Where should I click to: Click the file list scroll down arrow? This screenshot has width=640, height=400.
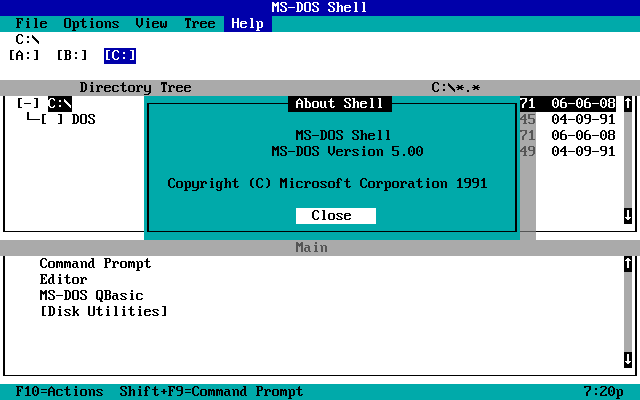tap(628, 215)
